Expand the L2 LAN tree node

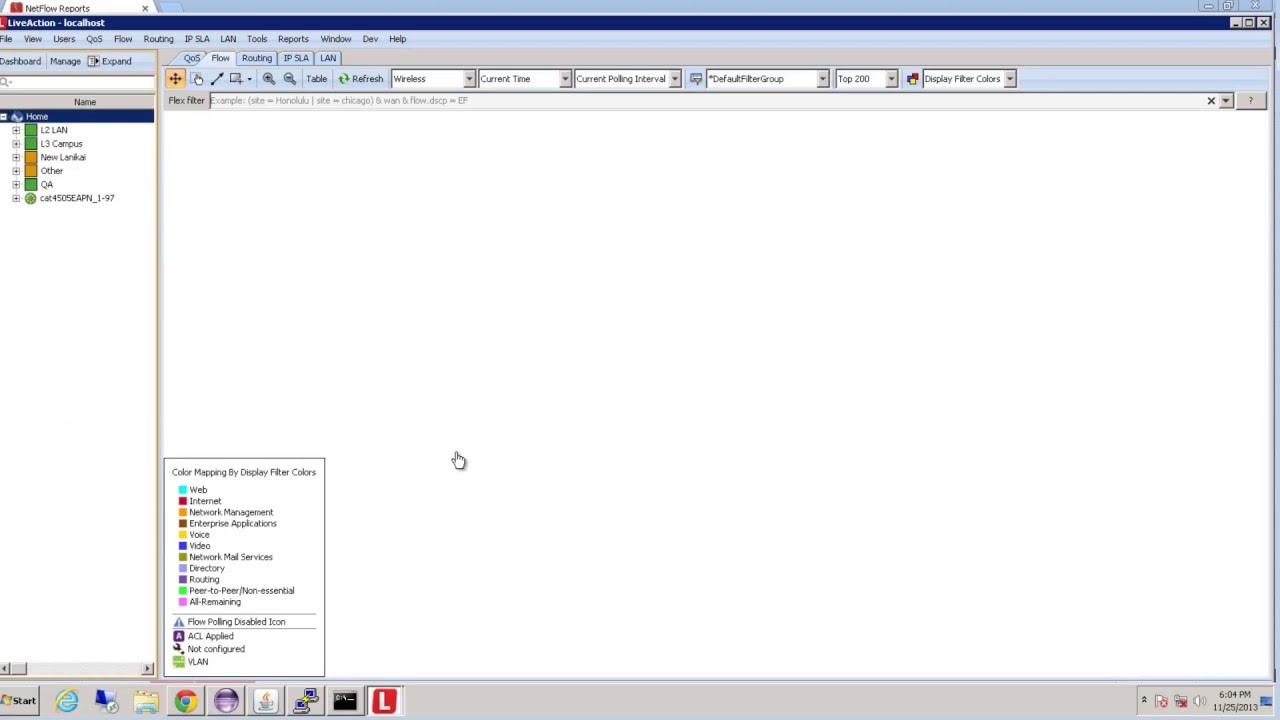pos(16,130)
